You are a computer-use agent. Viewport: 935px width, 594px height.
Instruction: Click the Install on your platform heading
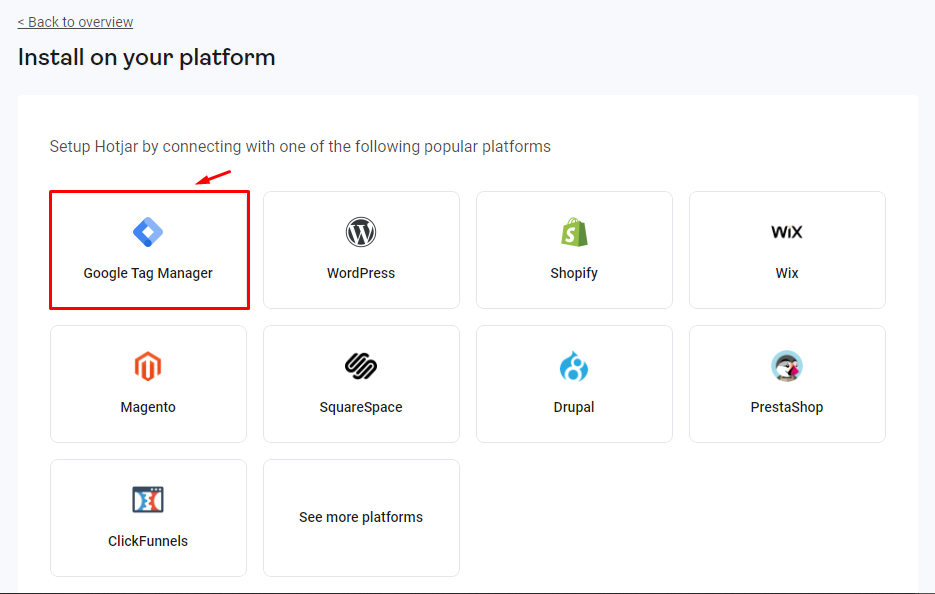coord(147,58)
